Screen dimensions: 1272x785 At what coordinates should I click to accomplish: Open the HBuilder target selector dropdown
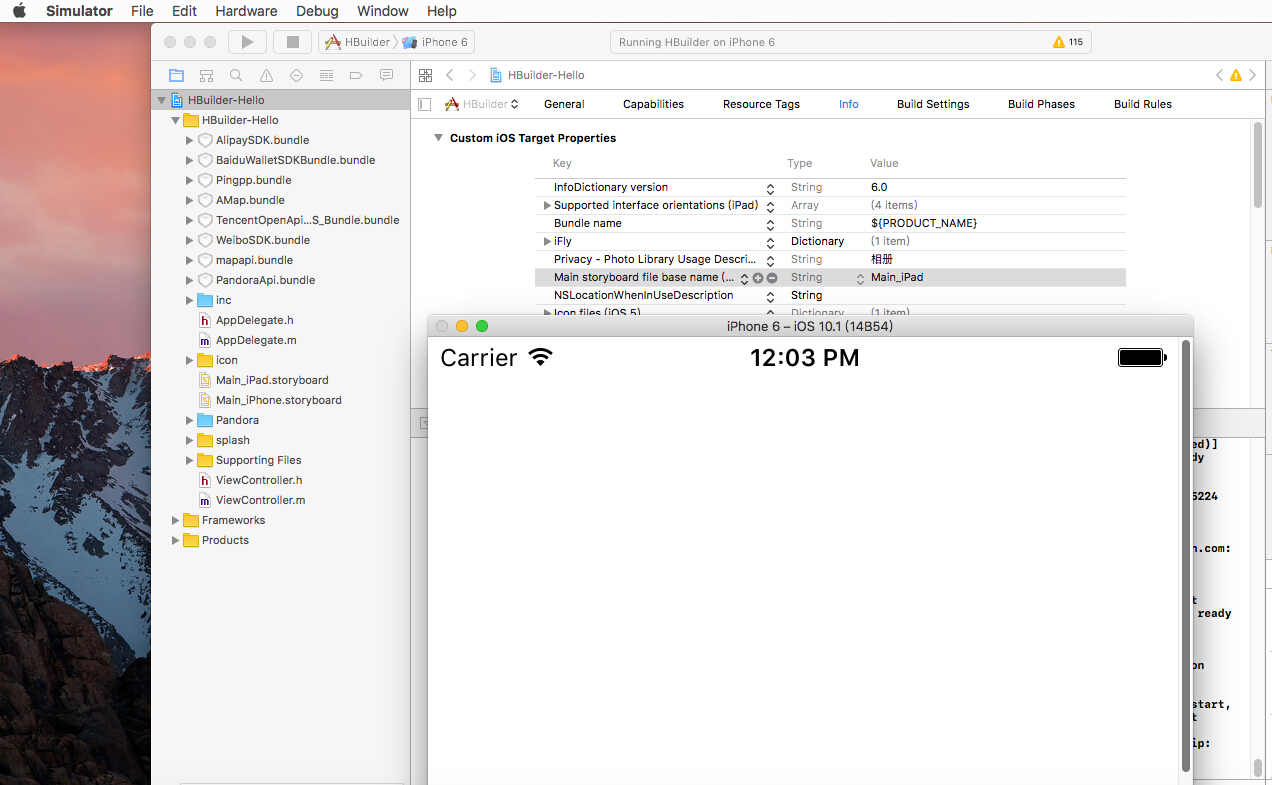click(482, 104)
